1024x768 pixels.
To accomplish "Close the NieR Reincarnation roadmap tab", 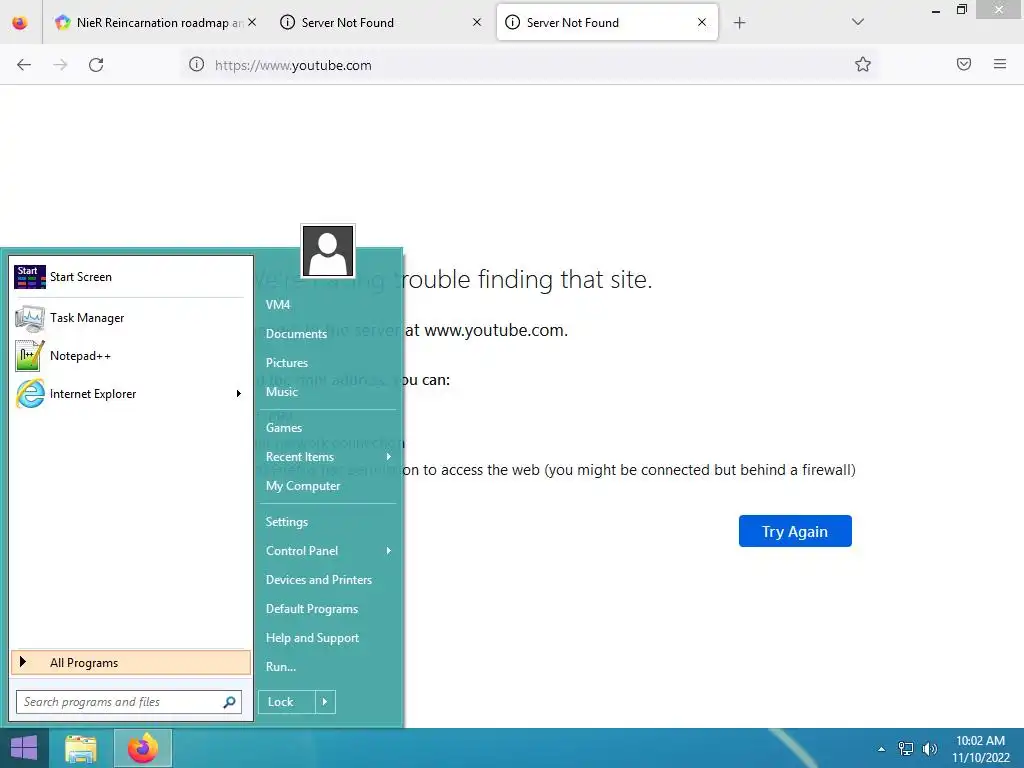I will pos(252,22).
